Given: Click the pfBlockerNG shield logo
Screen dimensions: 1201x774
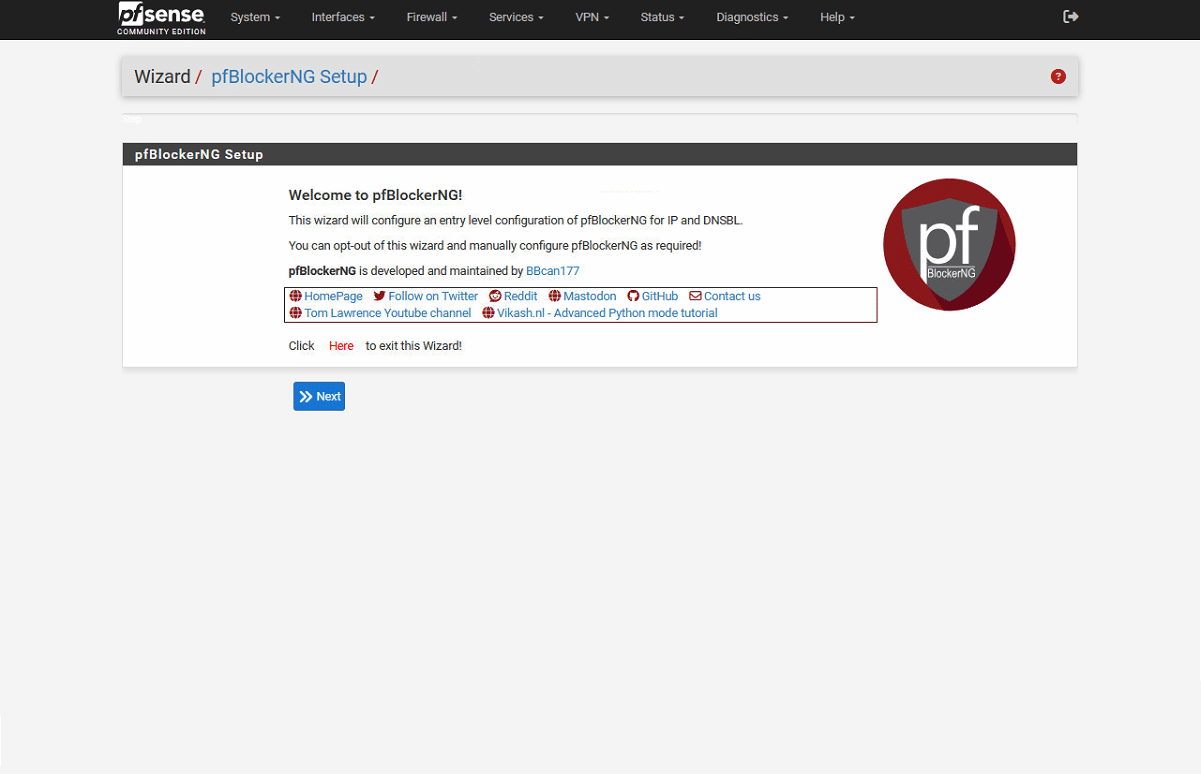Looking at the screenshot, I should point(949,245).
